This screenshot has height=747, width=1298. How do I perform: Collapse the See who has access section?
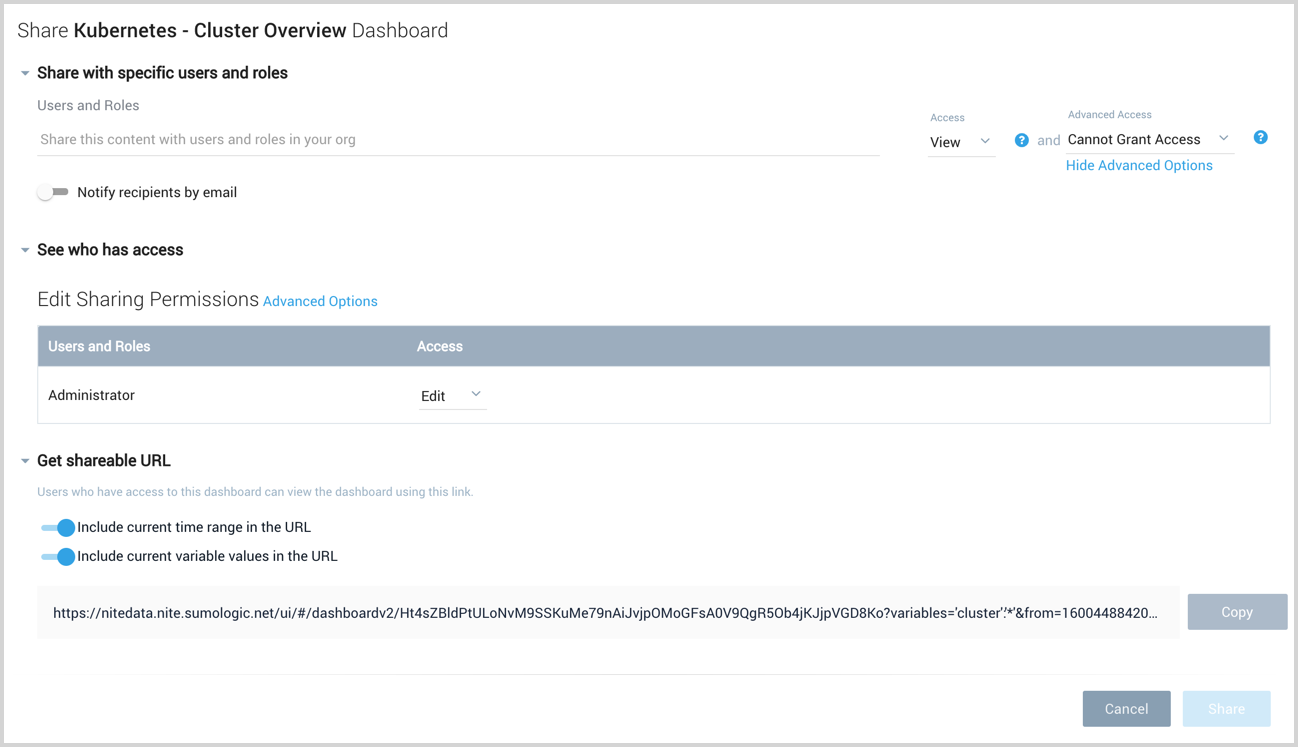[24, 249]
